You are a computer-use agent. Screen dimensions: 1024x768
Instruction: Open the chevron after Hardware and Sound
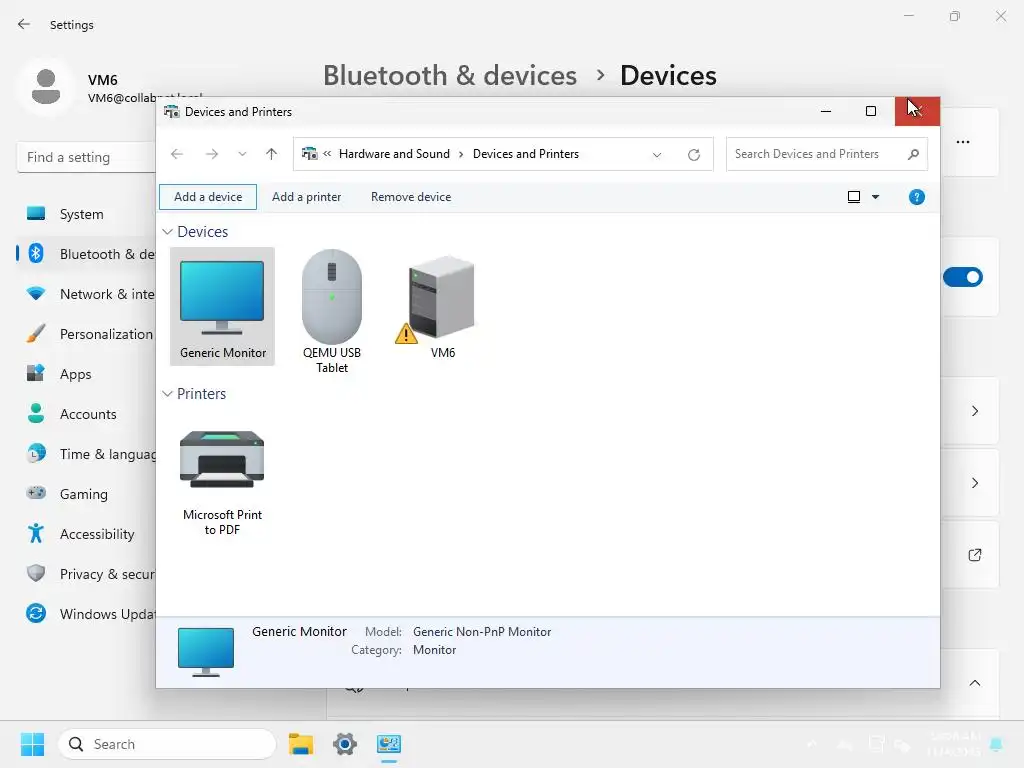(x=461, y=154)
